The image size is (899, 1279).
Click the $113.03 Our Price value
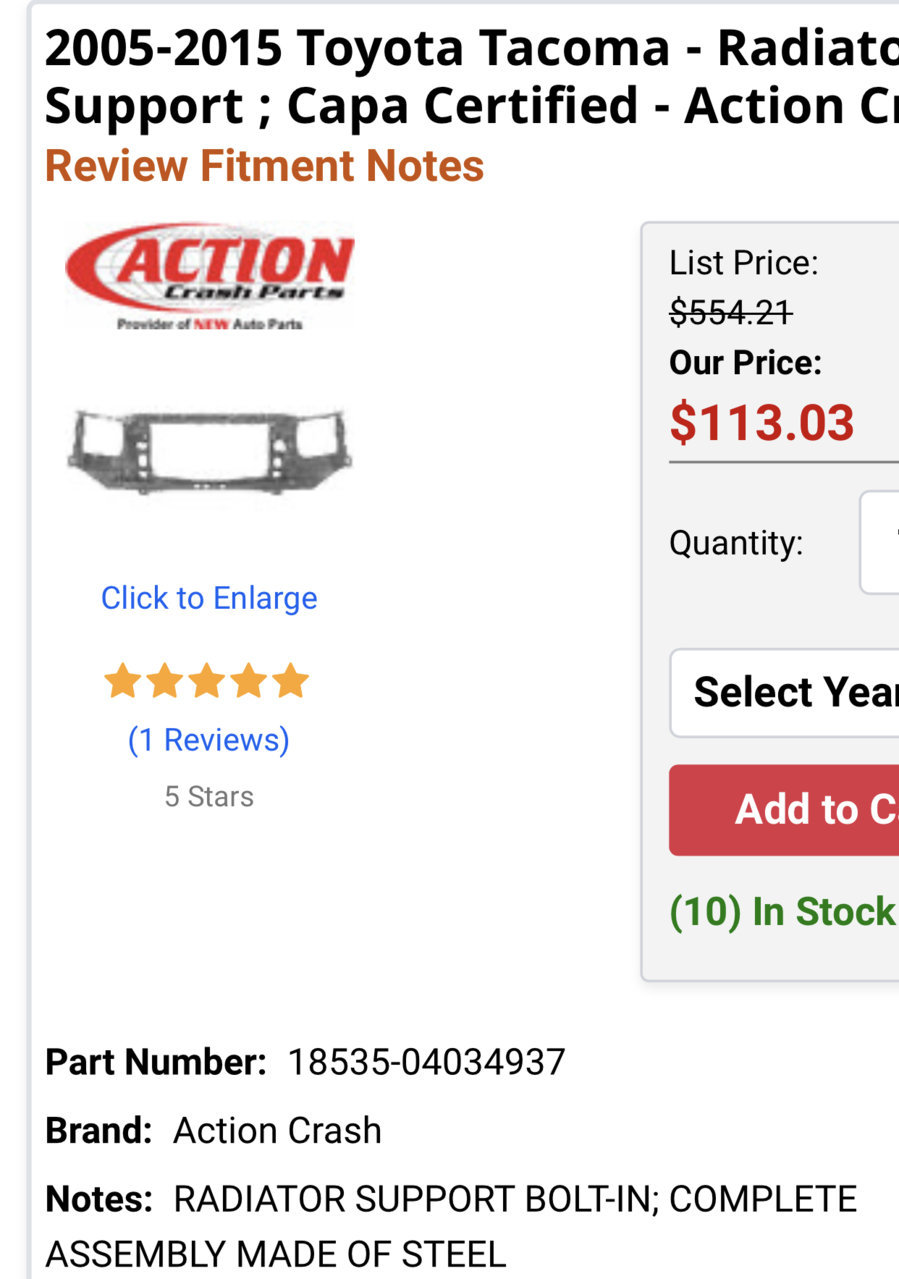click(762, 423)
